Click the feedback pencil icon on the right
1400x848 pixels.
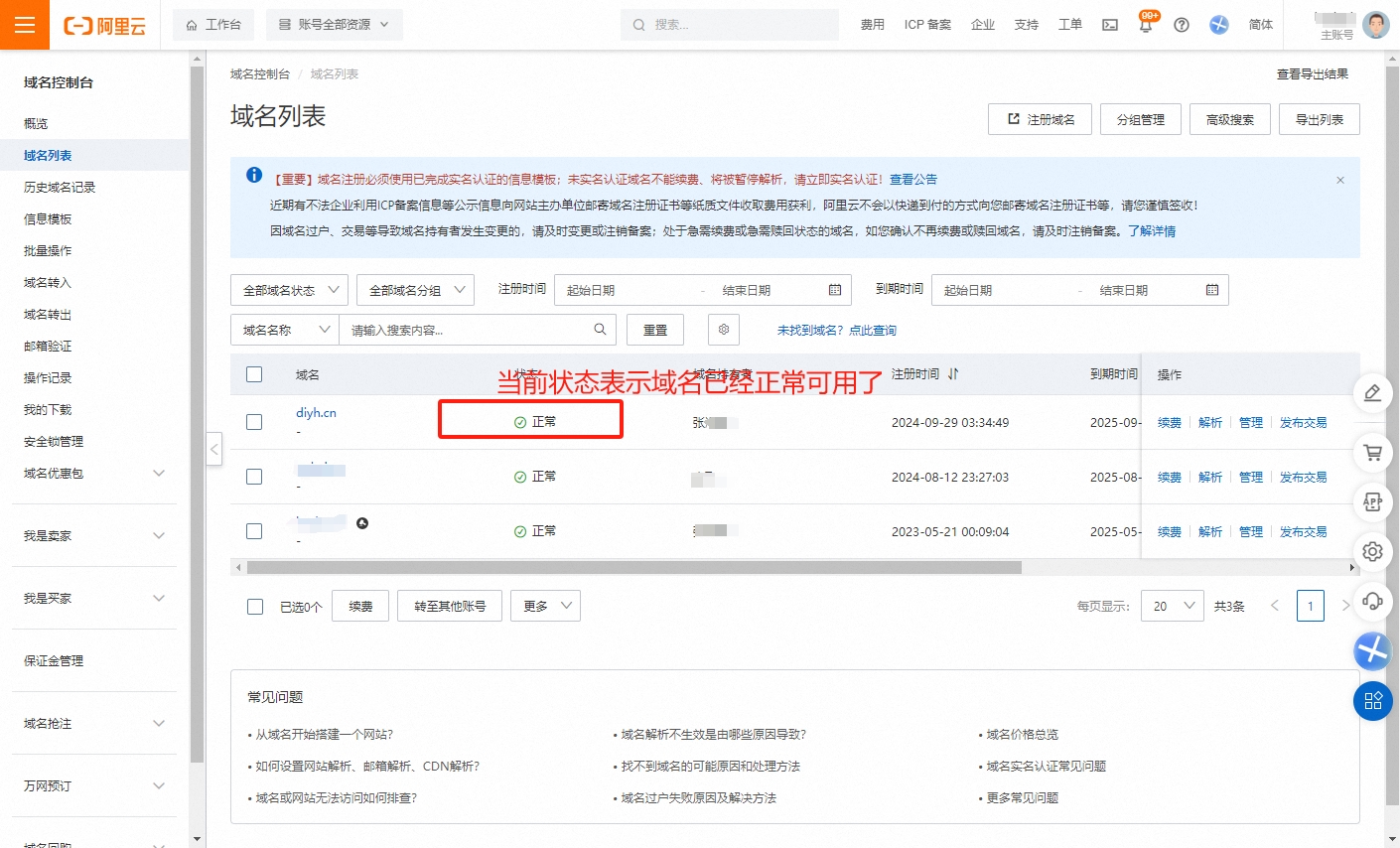coord(1372,393)
